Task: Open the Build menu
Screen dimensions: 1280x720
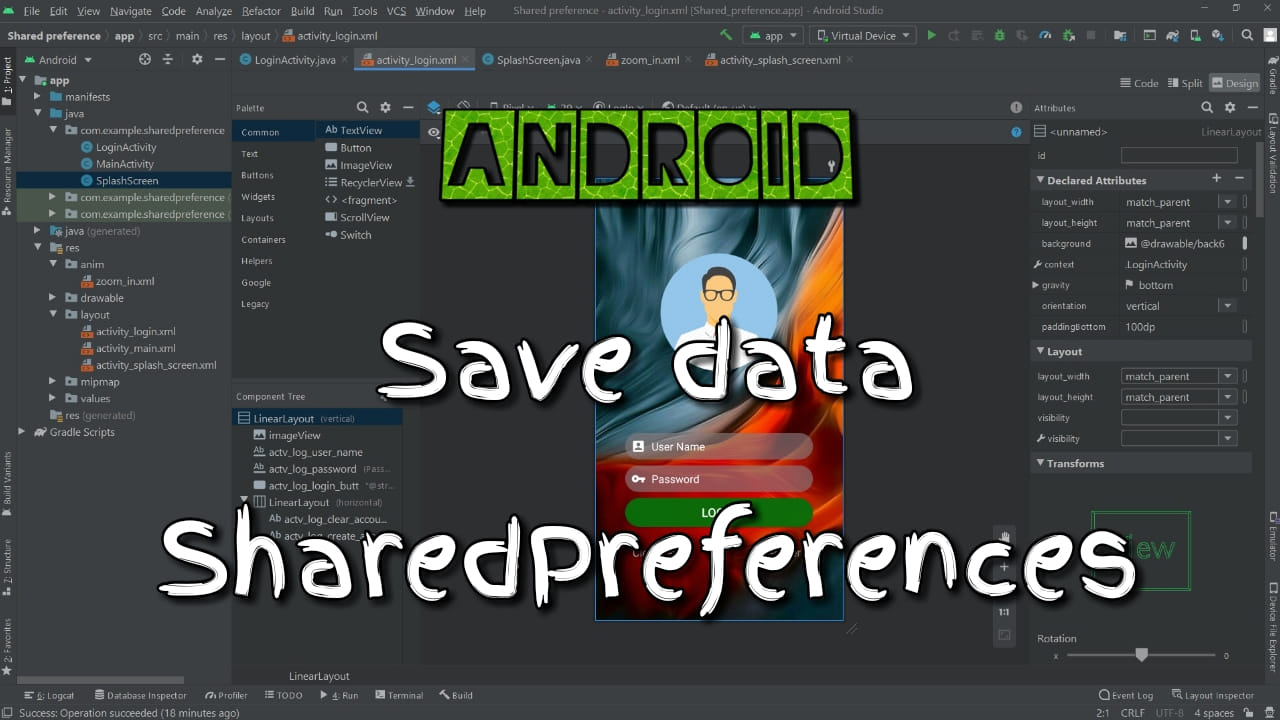Action: tap(302, 11)
